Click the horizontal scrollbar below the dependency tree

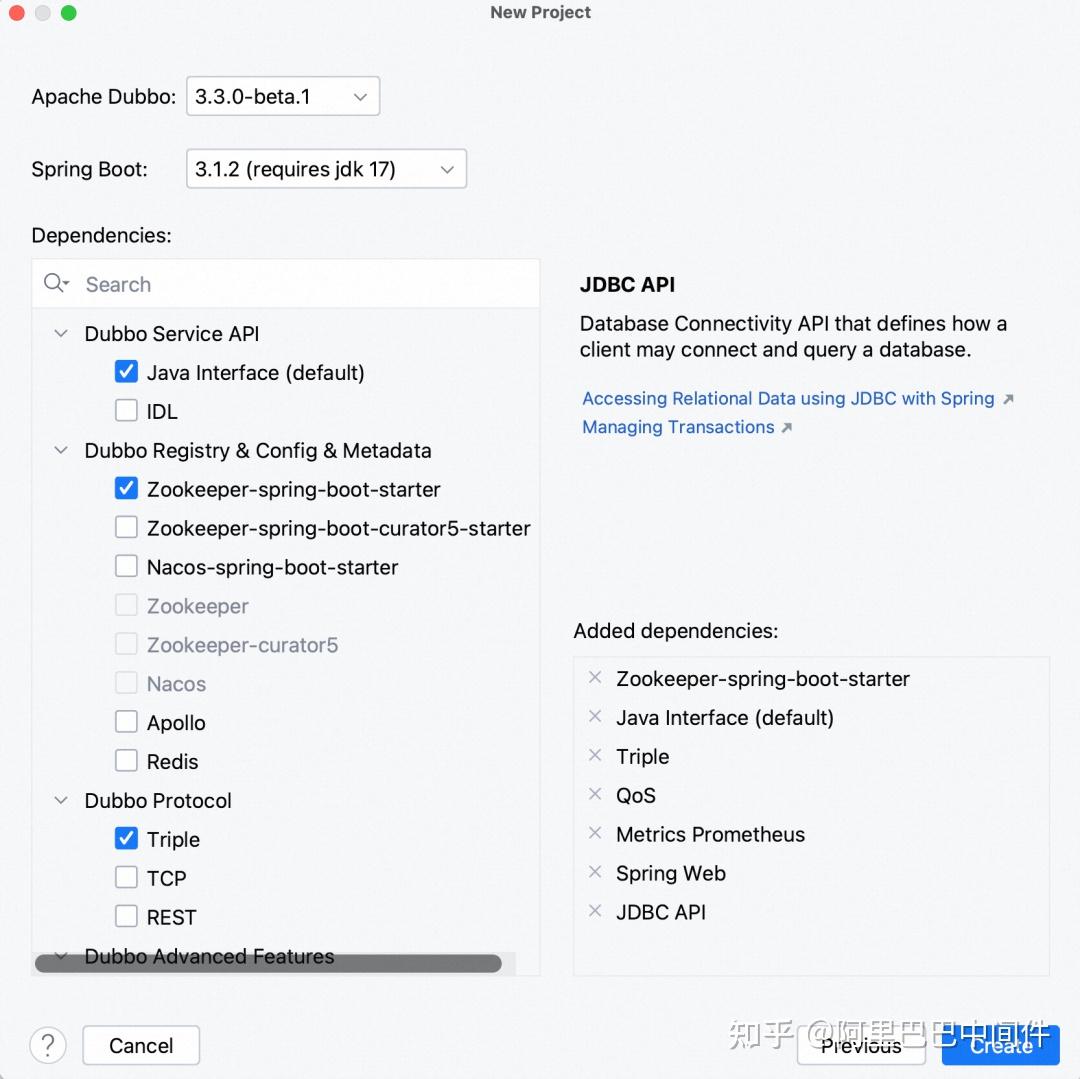point(268,963)
